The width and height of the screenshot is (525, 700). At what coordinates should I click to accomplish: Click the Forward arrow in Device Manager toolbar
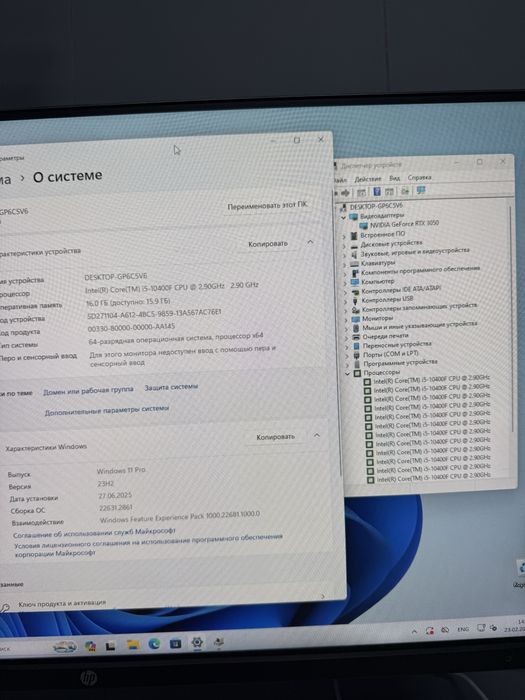click(x=346, y=193)
